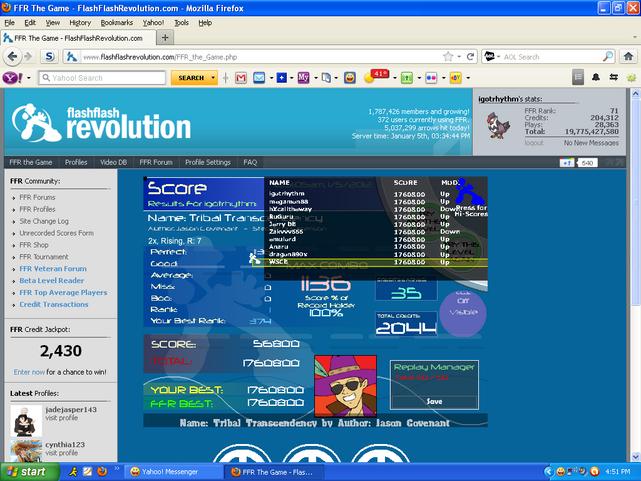The image size is (641, 481).
Task: Click Save in the Replay Manager
Action: (x=434, y=401)
